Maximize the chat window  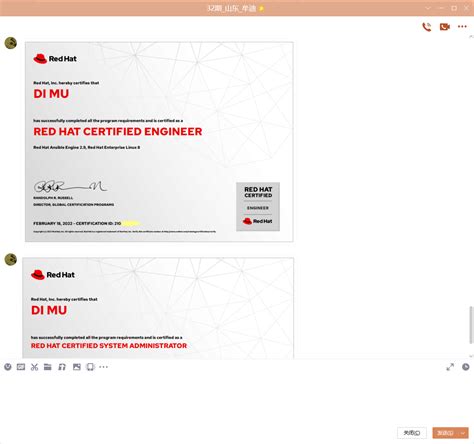point(454,8)
